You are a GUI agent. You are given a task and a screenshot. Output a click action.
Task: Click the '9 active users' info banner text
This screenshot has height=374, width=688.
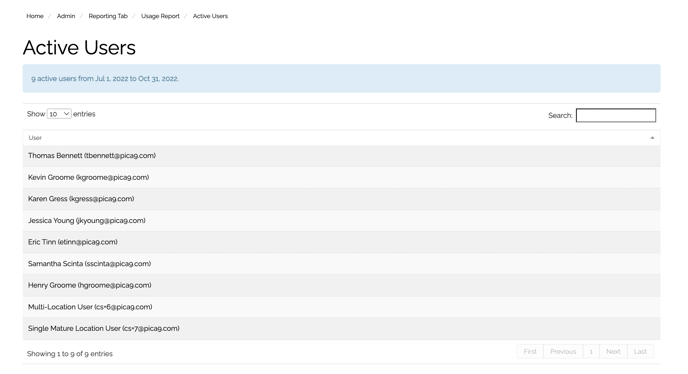click(x=105, y=79)
